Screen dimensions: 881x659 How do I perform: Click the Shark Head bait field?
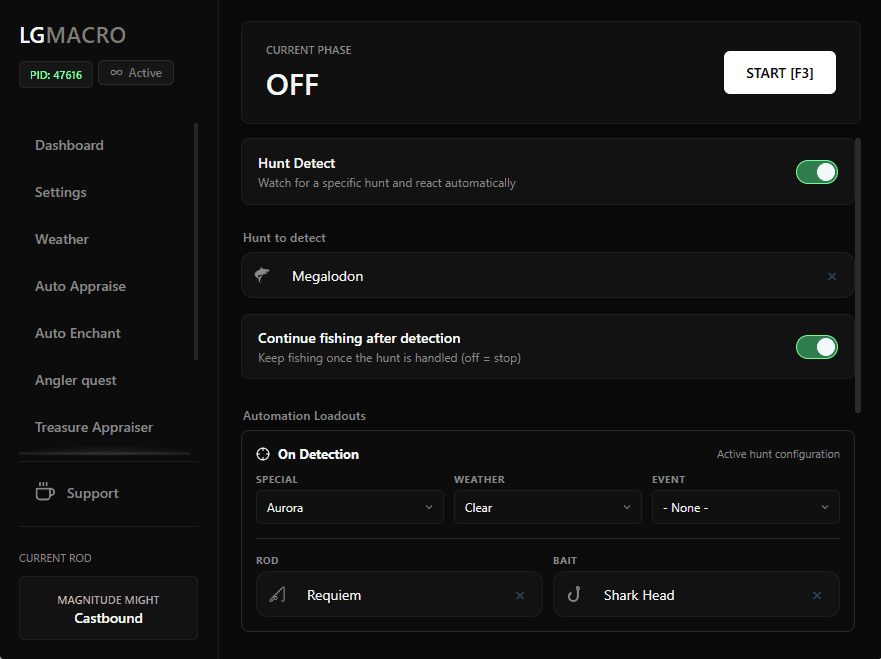[x=696, y=594]
